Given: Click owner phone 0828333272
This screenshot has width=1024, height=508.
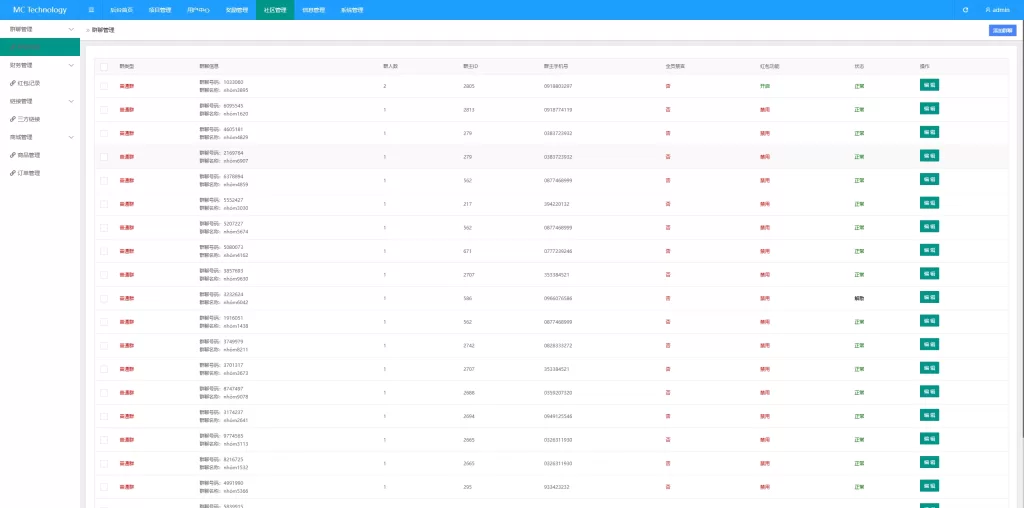Looking at the screenshot, I should pyautogui.click(x=558, y=345).
